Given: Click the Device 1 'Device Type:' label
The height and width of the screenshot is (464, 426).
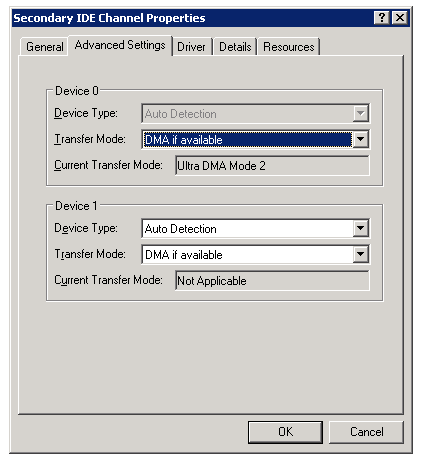Looking at the screenshot, I should tap(86, 228).
